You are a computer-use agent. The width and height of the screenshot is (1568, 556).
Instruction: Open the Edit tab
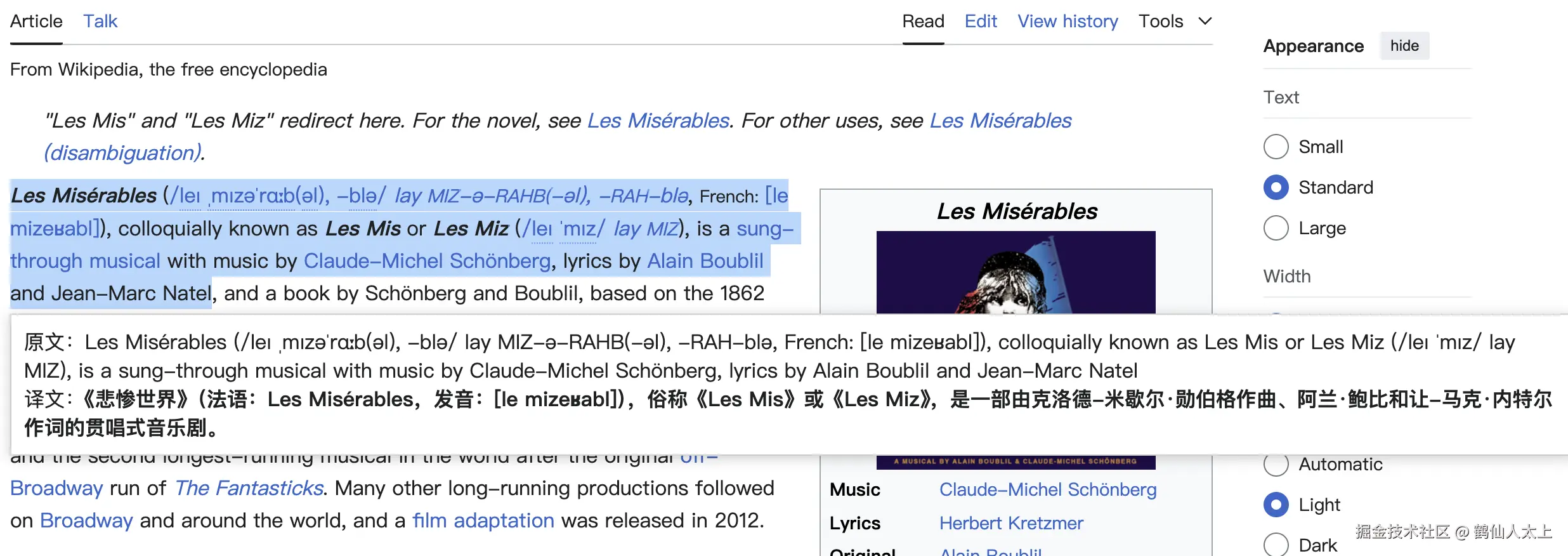(981, 22)
